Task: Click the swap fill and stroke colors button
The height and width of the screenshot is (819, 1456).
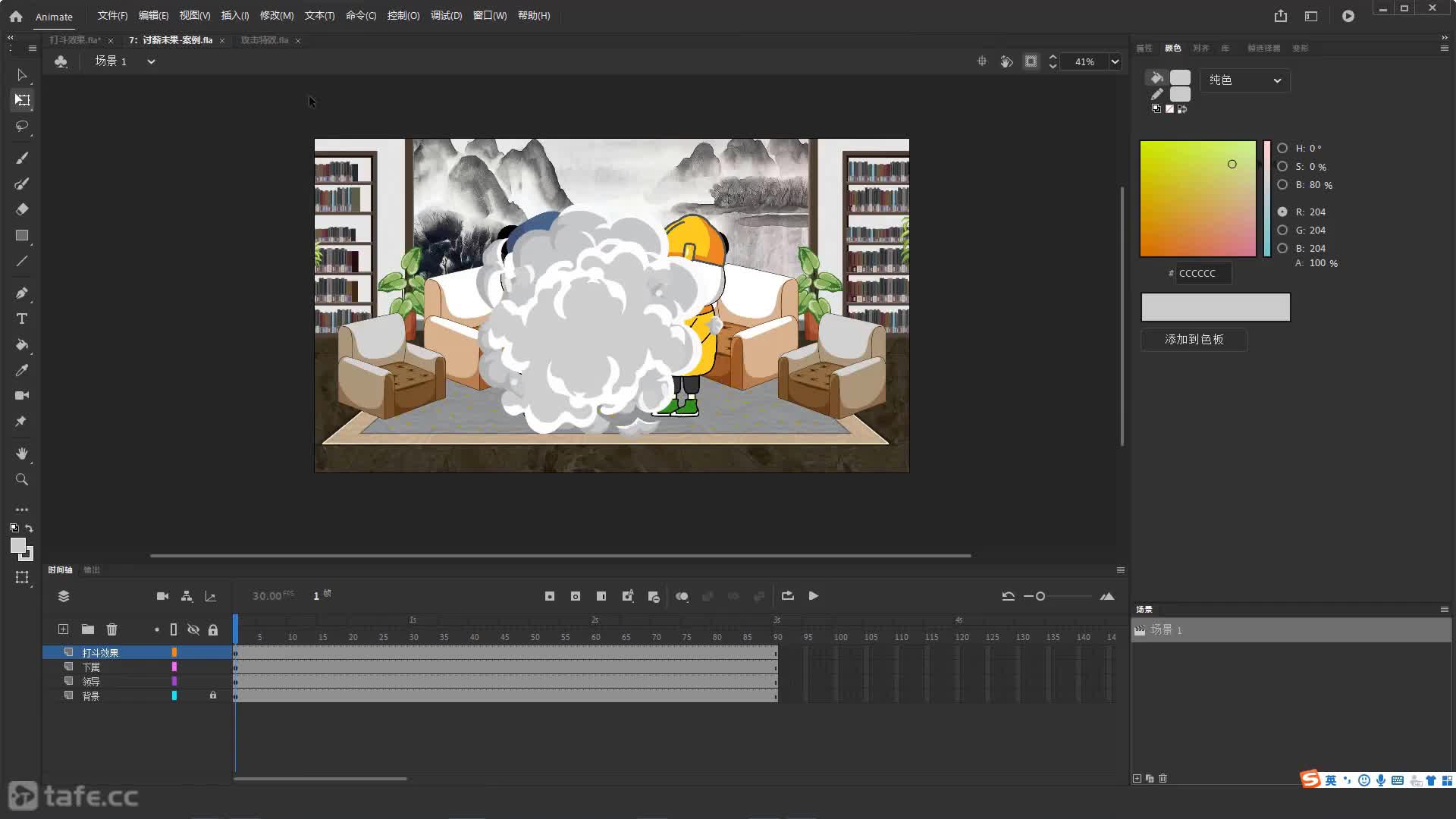Action: (1182, 109)
